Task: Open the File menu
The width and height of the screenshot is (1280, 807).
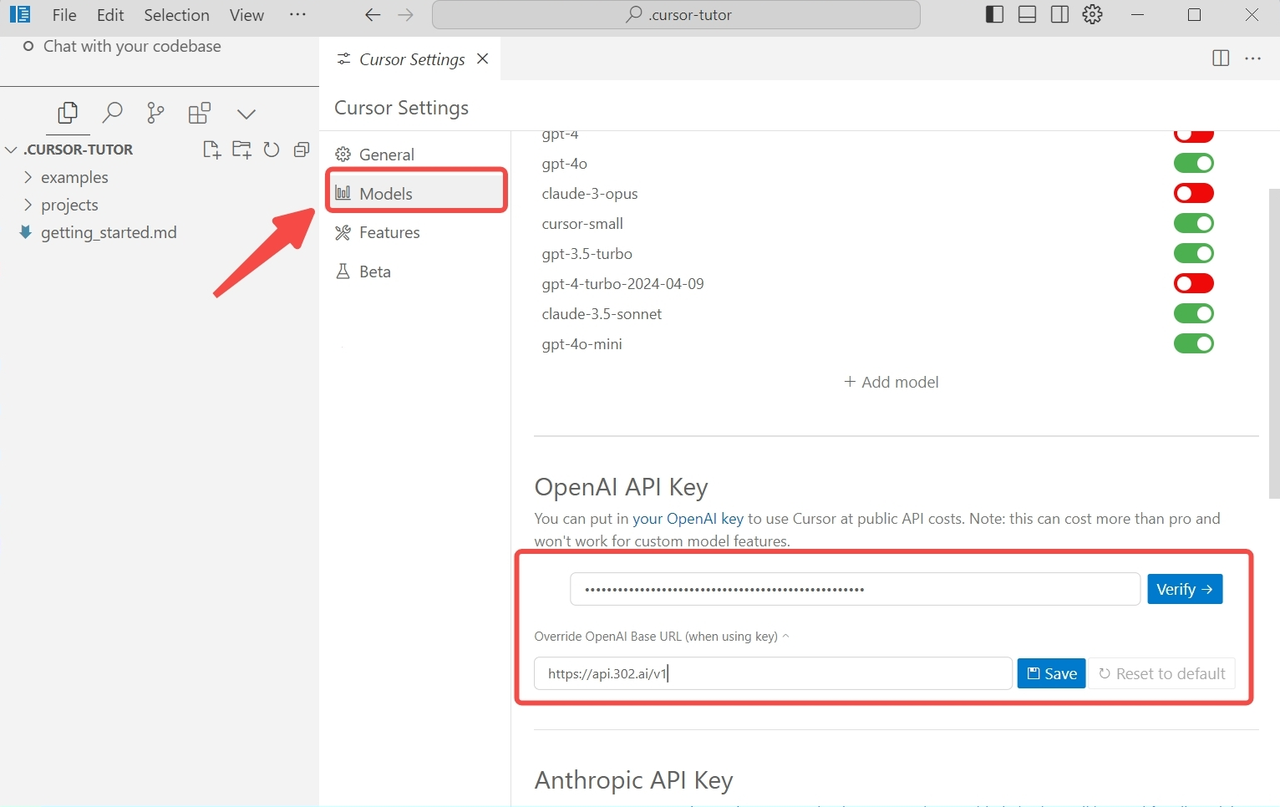Action: 64,15
